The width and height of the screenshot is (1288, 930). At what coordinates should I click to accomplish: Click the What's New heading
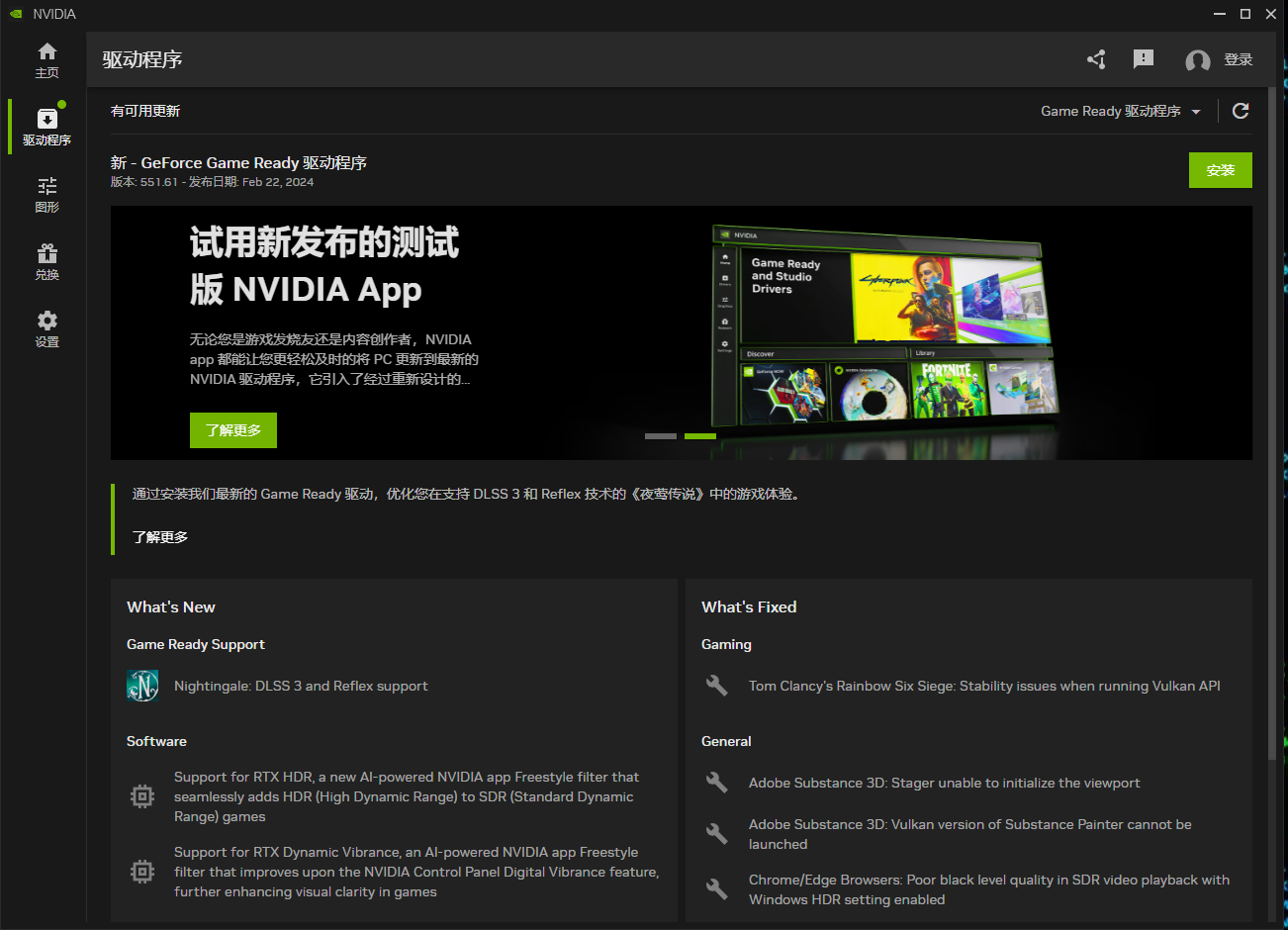coord(171,607)
